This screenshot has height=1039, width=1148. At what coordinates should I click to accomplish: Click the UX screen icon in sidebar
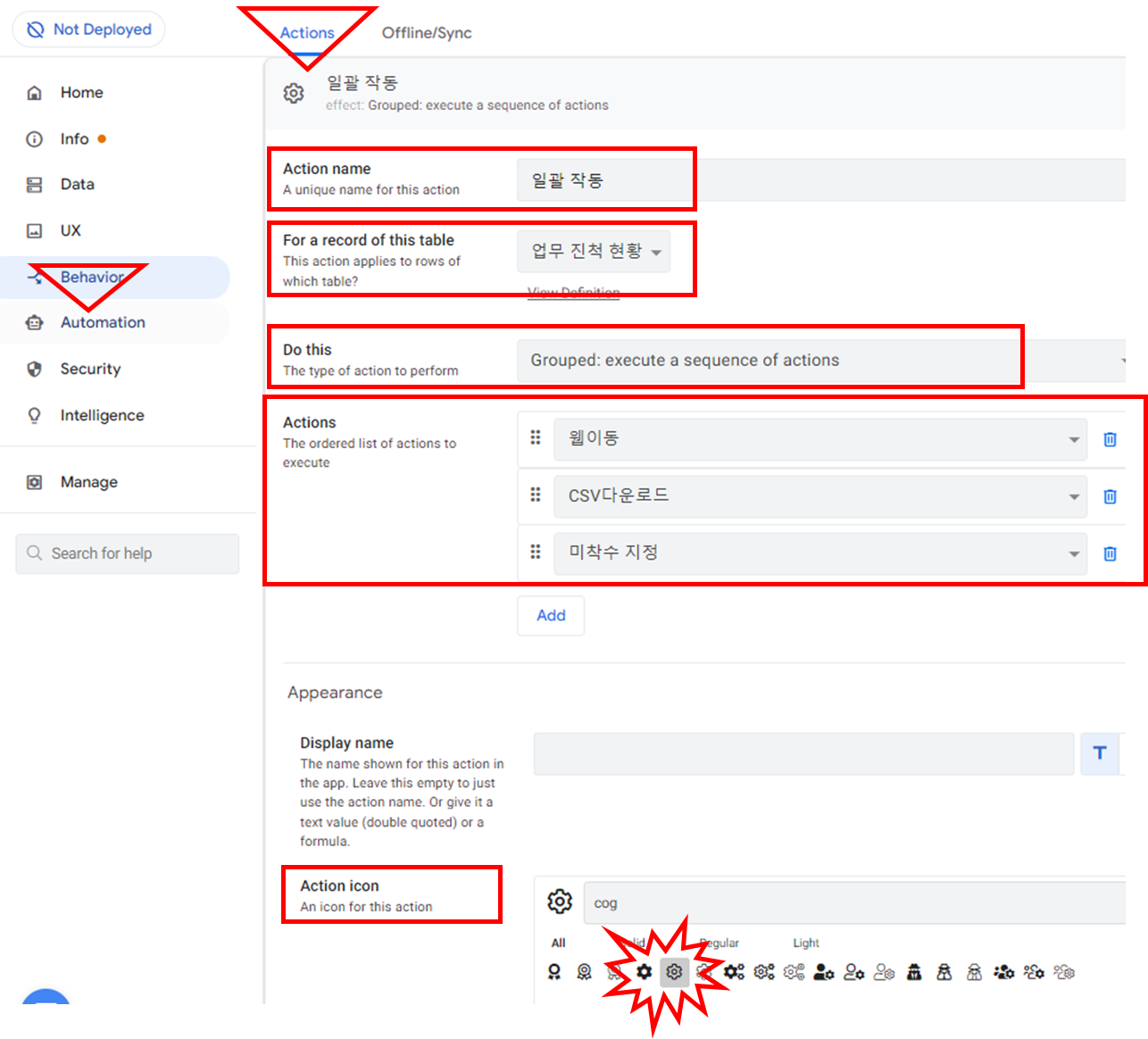pos(34,231)
